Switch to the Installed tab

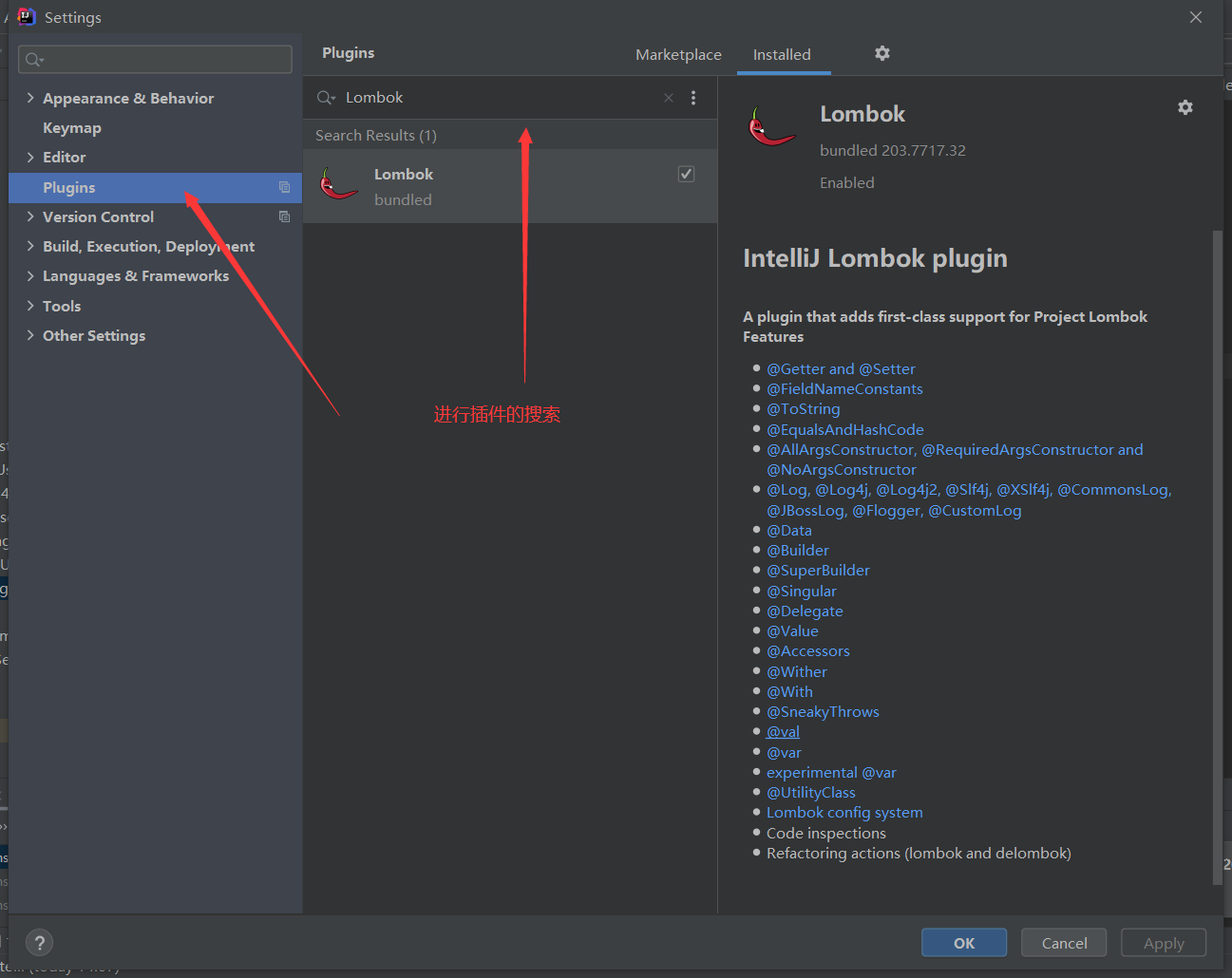click(782, 54)
